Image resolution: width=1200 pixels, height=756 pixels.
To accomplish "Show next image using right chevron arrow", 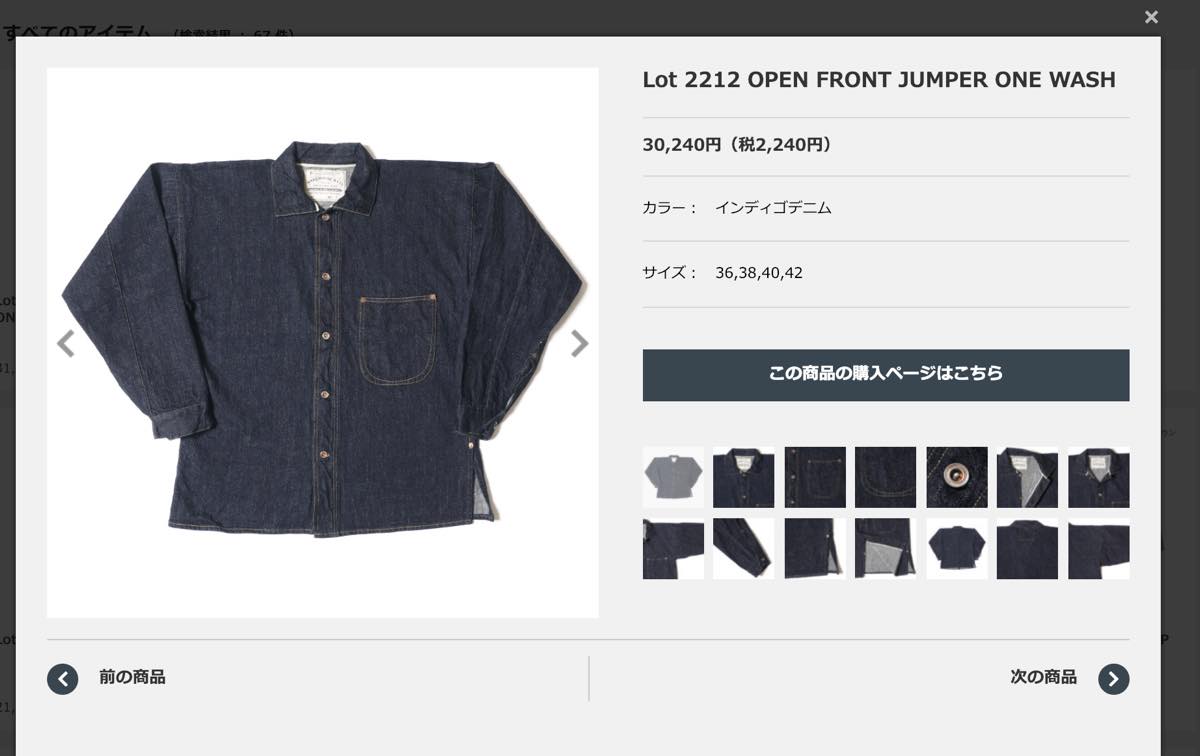I will click(579, 343).
